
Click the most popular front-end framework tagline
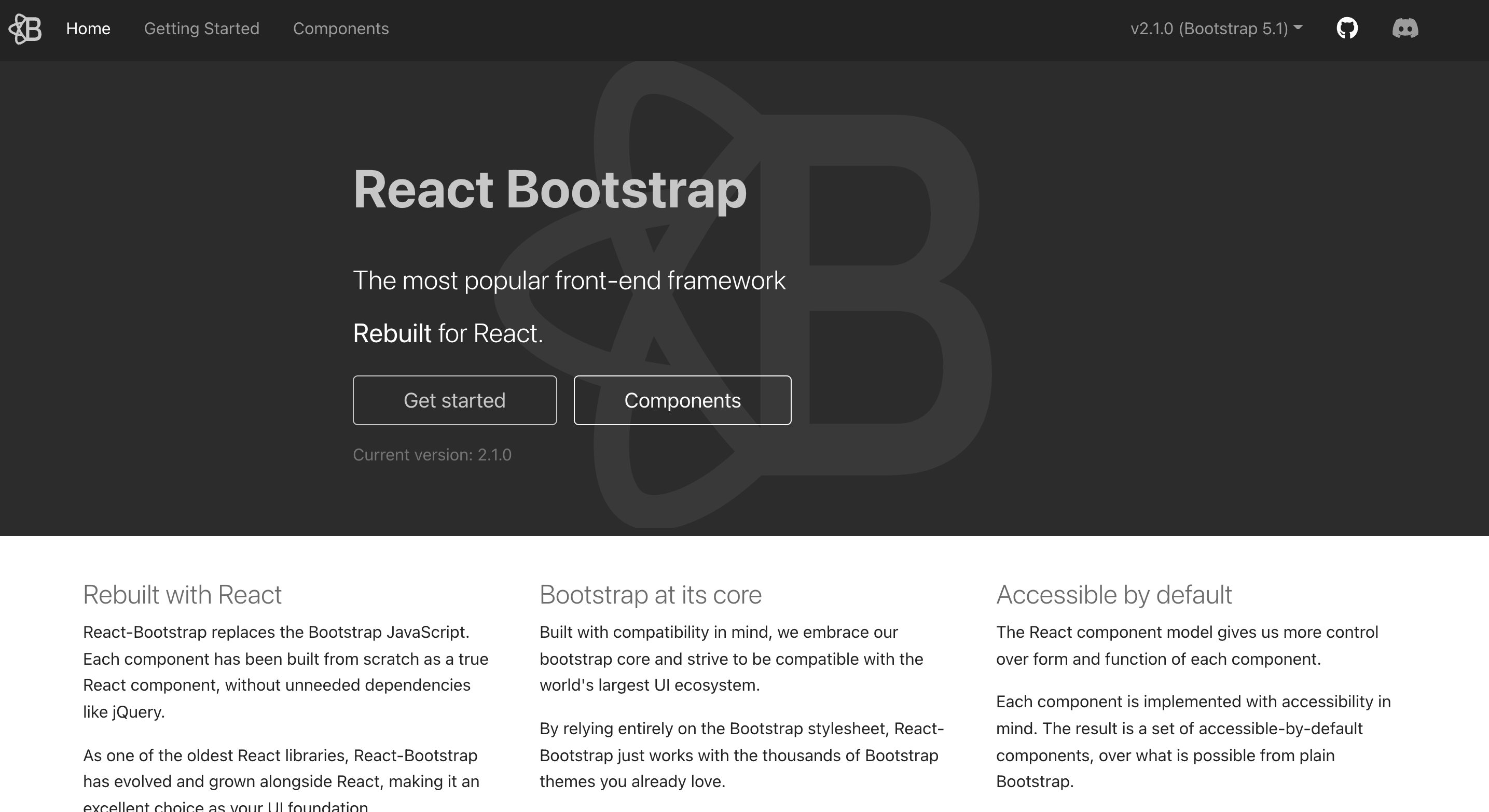[x=569, y=281]
